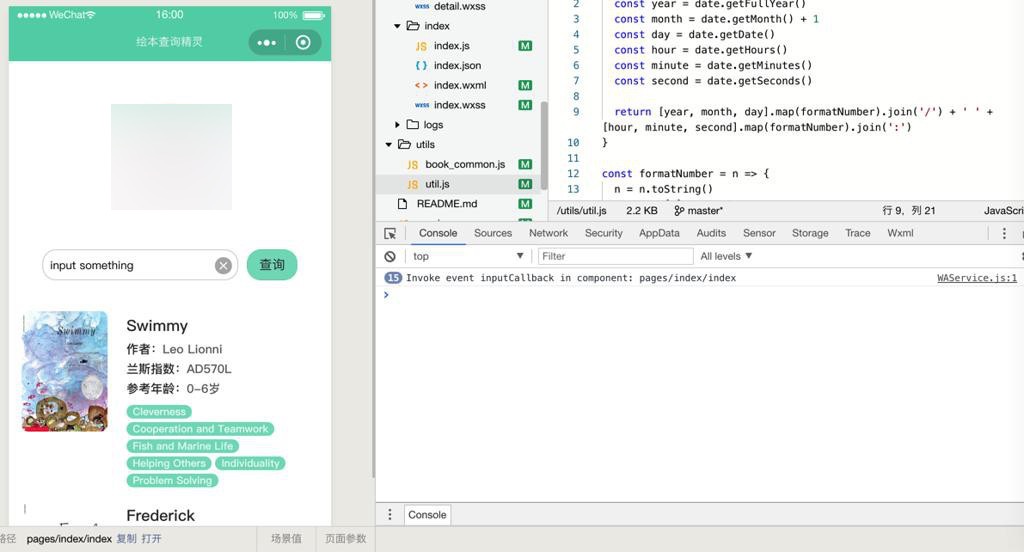Select the Fish and Marine Life tag
The image size is (1024, 552).
click(x=182, y=446)
